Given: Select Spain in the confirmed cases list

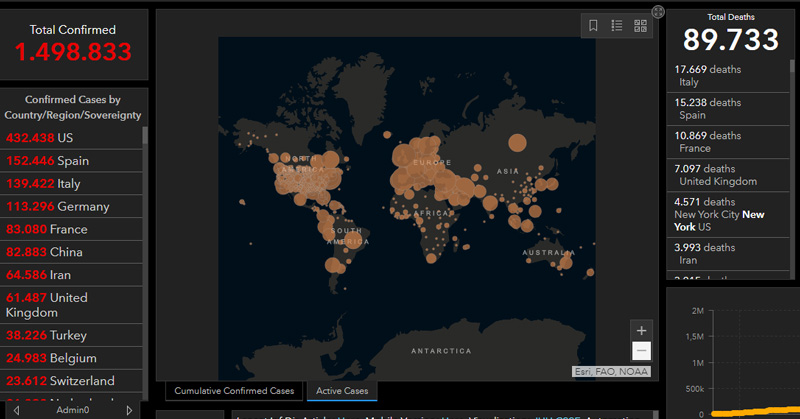Looking at the screenshot, I should pos(72,161).
